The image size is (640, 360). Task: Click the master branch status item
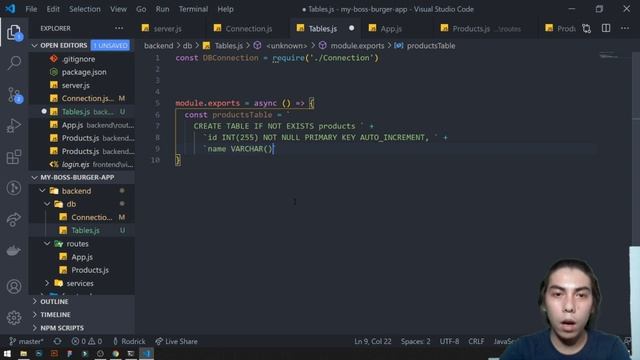(27, 341)
